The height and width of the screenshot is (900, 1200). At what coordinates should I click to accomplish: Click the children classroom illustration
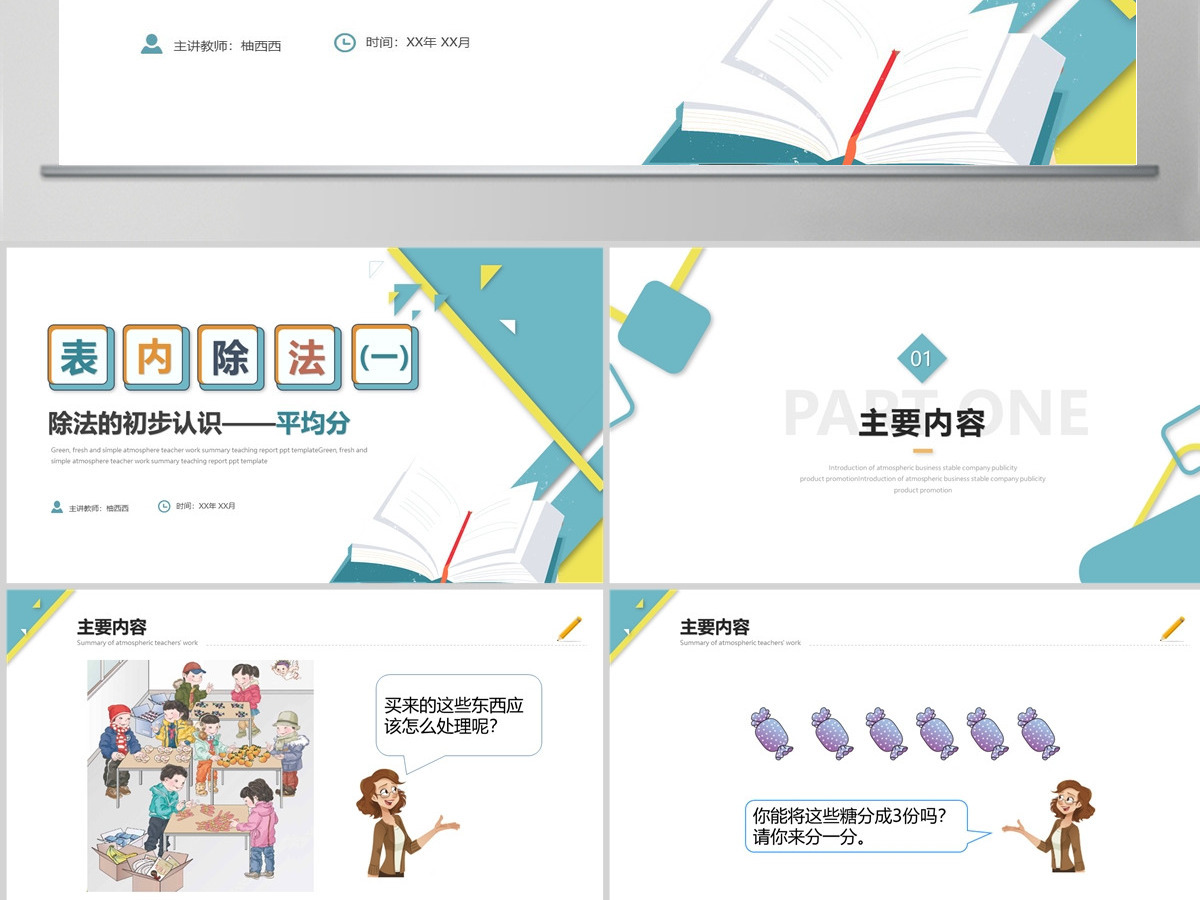pos(200,775)
